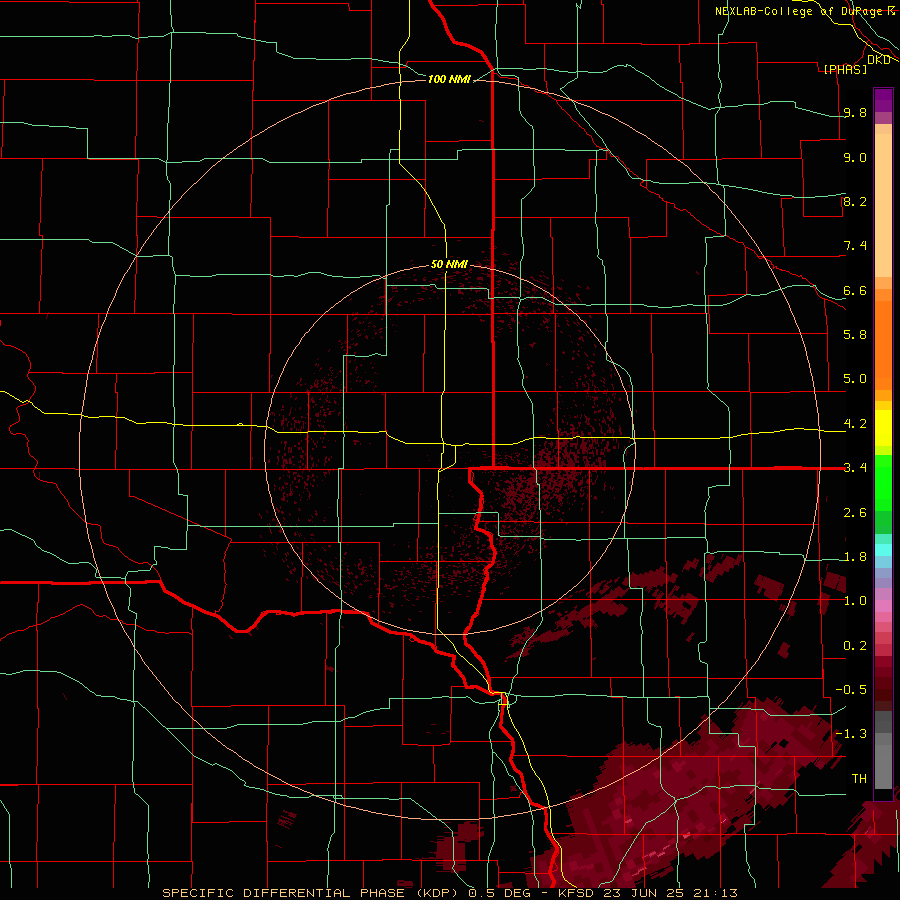Click the 1.8 scale value

click(855, 557)
